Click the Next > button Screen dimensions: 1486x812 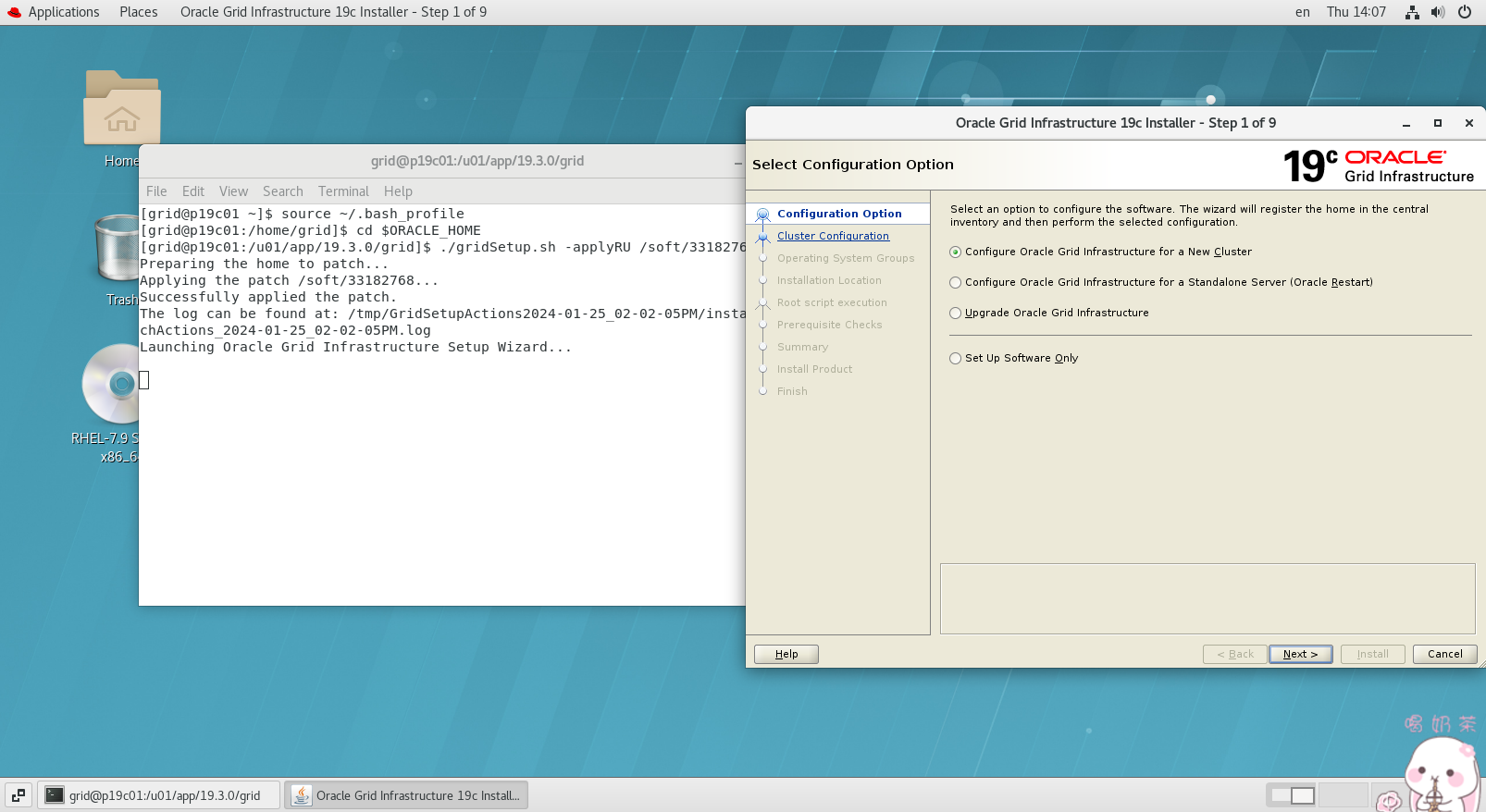[1300, 654]
